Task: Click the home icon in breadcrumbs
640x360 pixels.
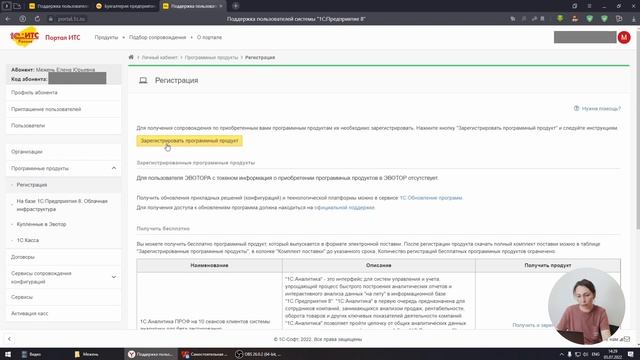Action: [x=131, y=57]
